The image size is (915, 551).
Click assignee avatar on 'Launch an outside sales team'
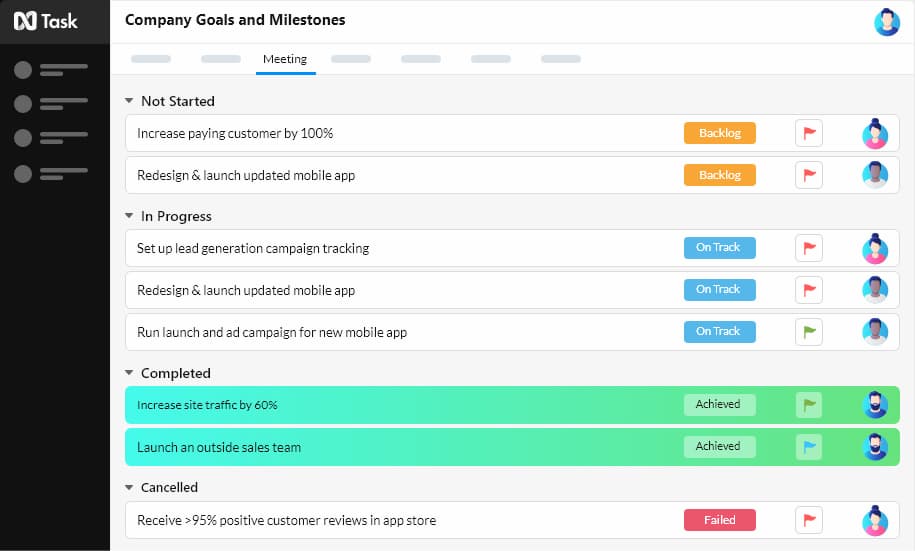[x=875, y=447]
